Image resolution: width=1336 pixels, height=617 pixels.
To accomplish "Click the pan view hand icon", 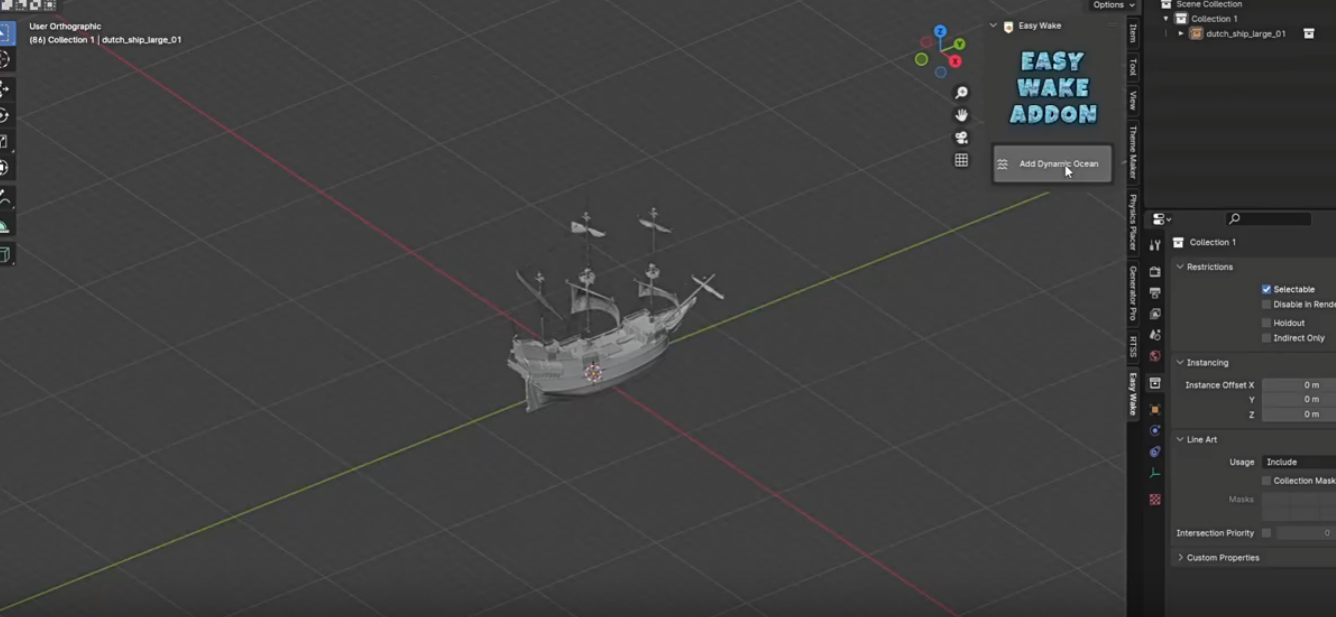I will tap(961, 115).
